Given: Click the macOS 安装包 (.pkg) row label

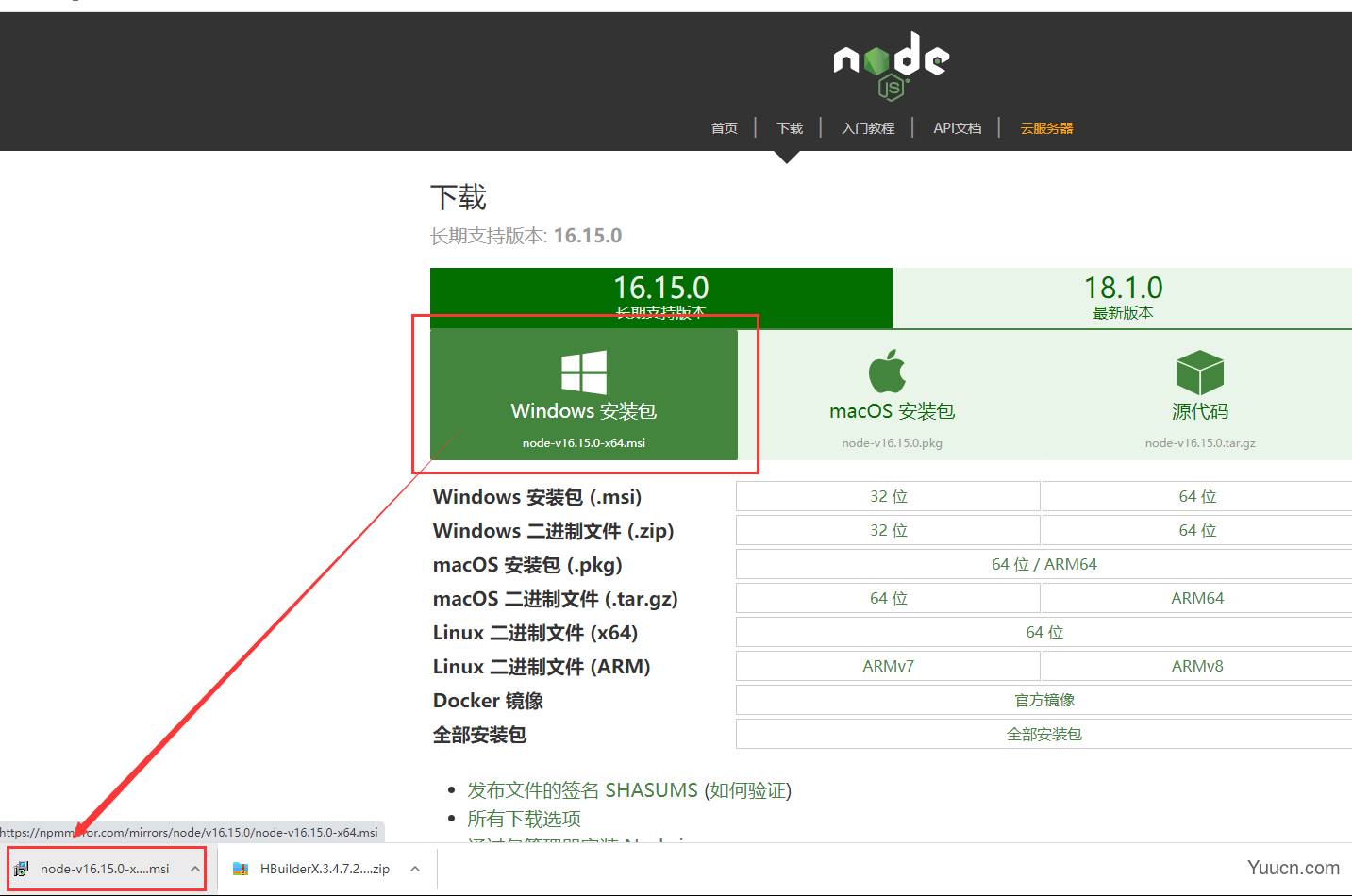Looking at the screenshot, I should 527,565.
